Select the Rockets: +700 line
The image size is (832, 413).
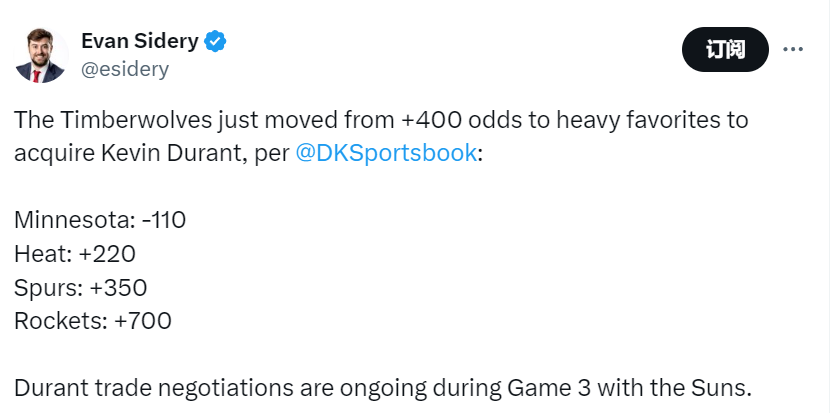[93, 321]
